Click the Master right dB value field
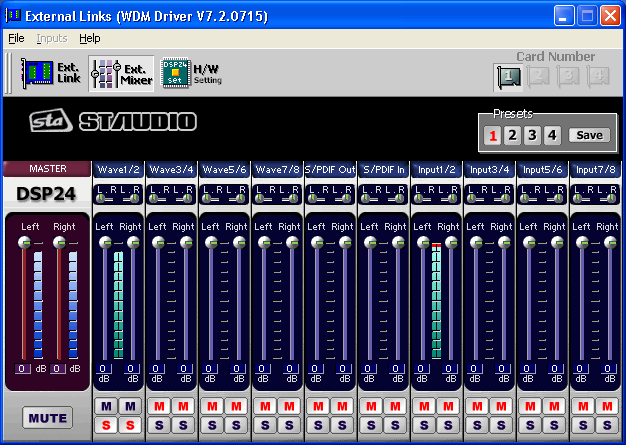The image size is (626, 445). click(57, 369)
